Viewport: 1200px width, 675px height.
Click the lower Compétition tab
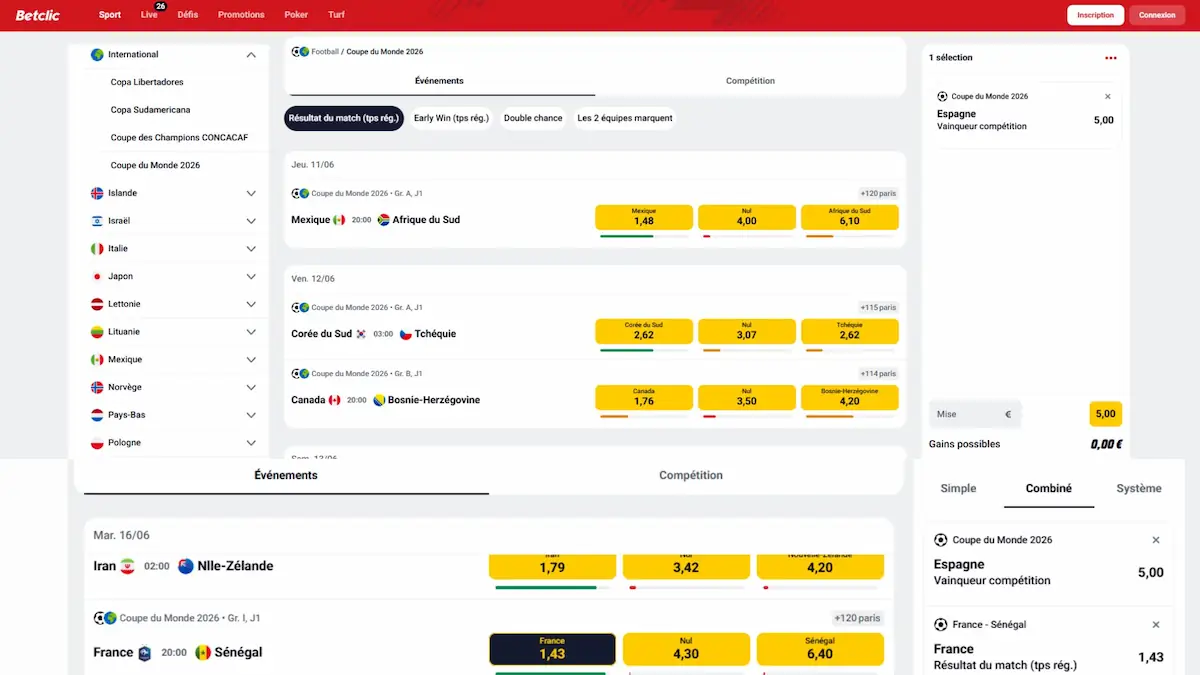pyautogui.click(x=691, y=475)
